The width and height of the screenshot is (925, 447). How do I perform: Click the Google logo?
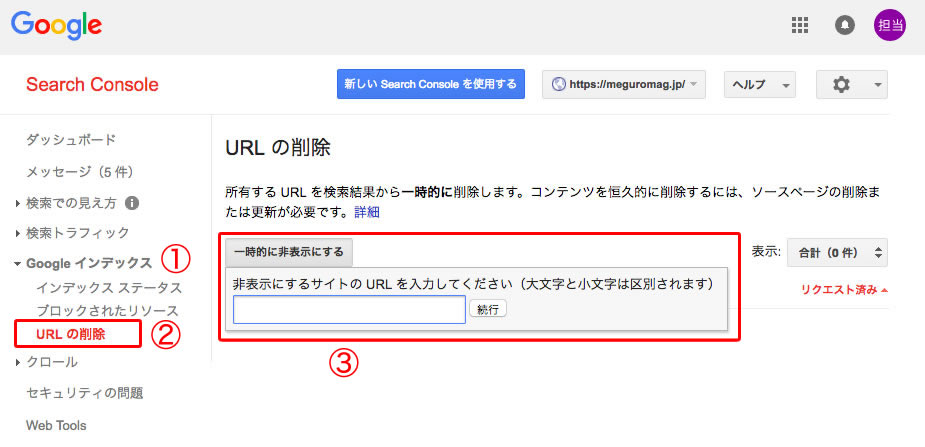57,25
